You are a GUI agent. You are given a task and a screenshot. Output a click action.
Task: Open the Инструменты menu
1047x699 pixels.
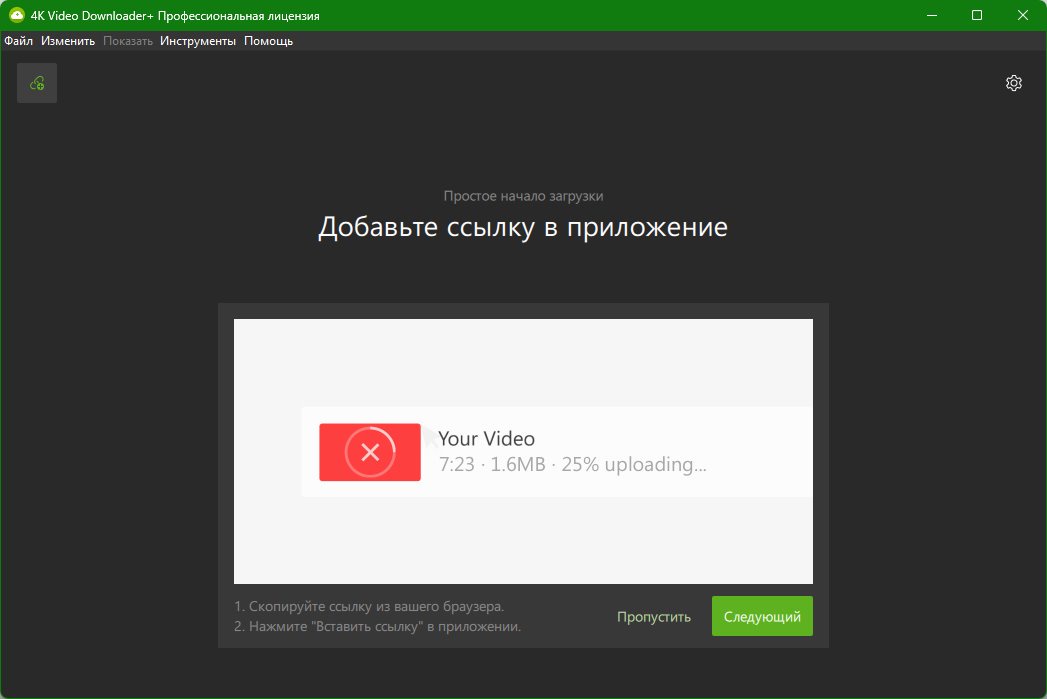[198, 41]
